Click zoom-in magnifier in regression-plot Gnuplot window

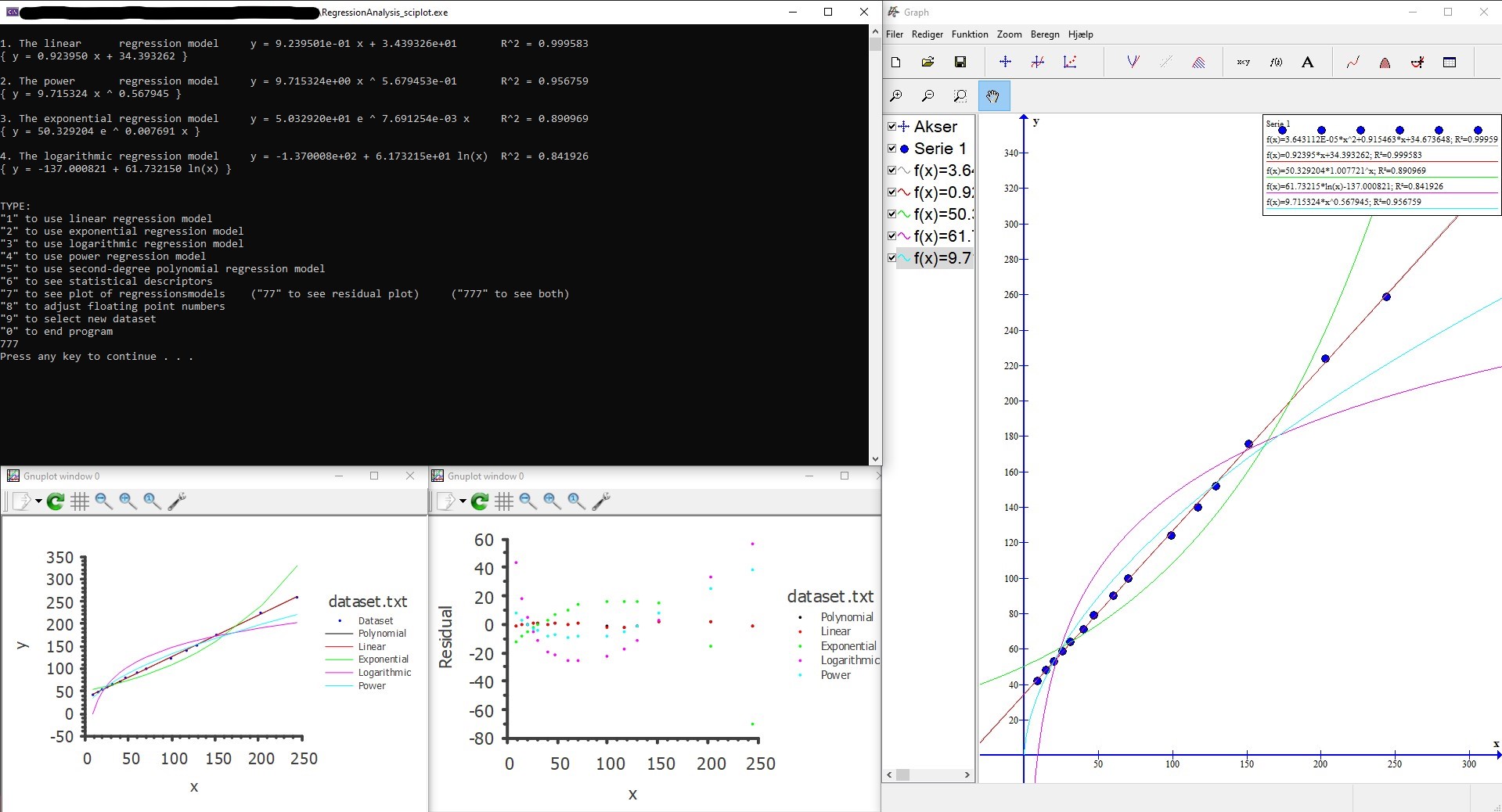[128, 501]
